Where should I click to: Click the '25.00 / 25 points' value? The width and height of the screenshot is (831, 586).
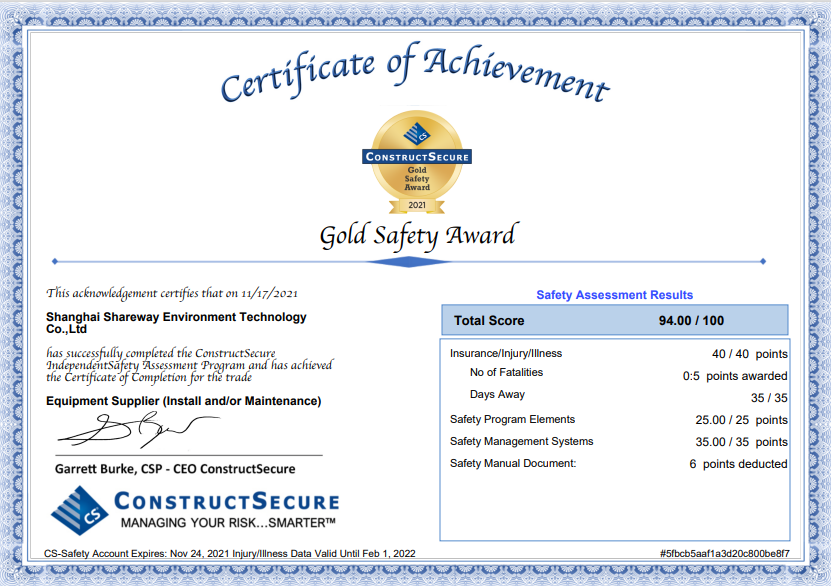741,420
